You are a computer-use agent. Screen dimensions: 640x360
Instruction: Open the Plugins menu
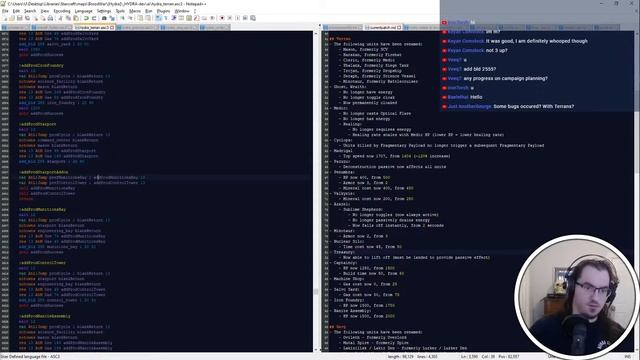click(x=163, y=11)
